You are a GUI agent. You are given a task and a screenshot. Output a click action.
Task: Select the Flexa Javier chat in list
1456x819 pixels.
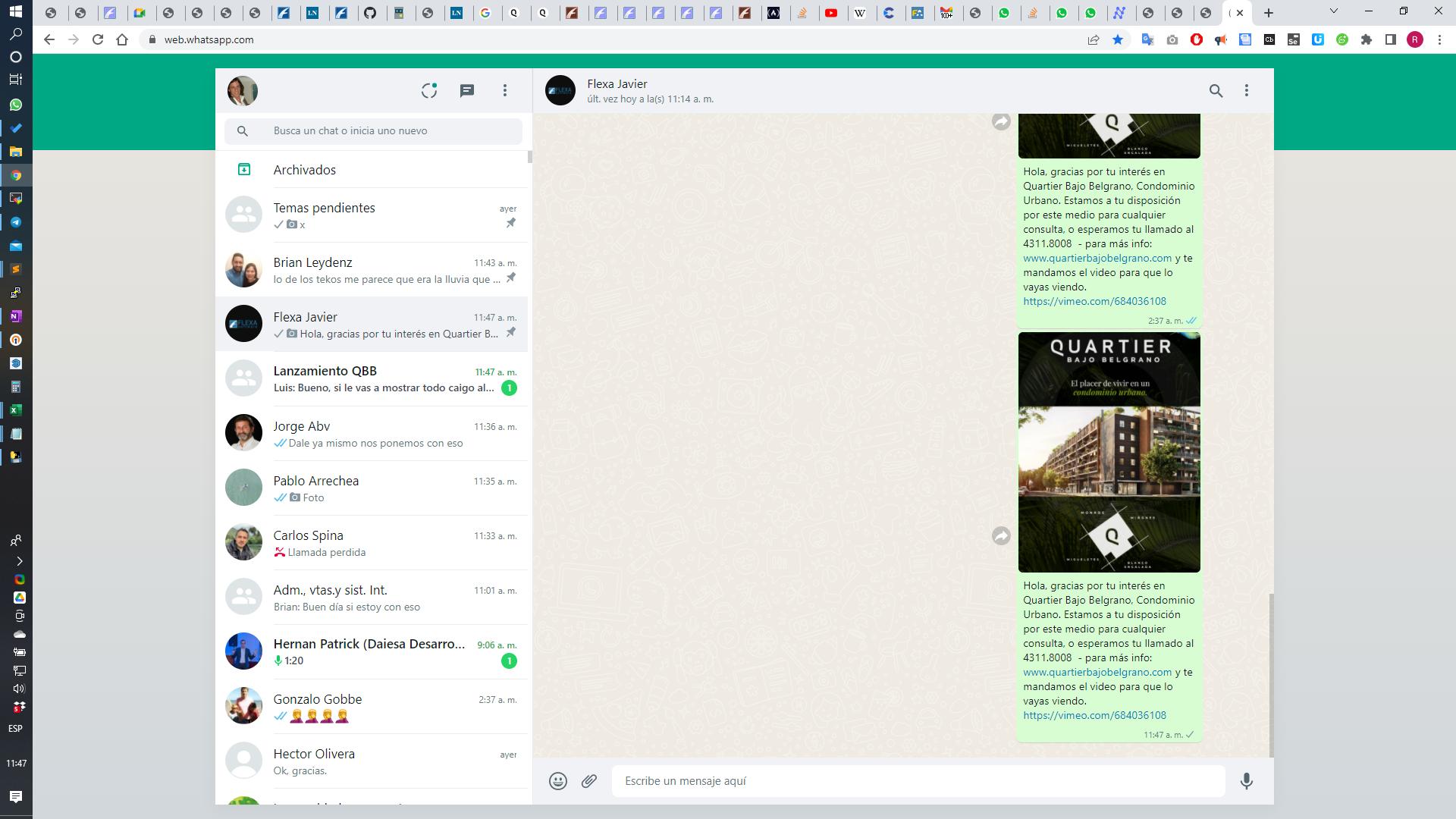click(372, 325)
